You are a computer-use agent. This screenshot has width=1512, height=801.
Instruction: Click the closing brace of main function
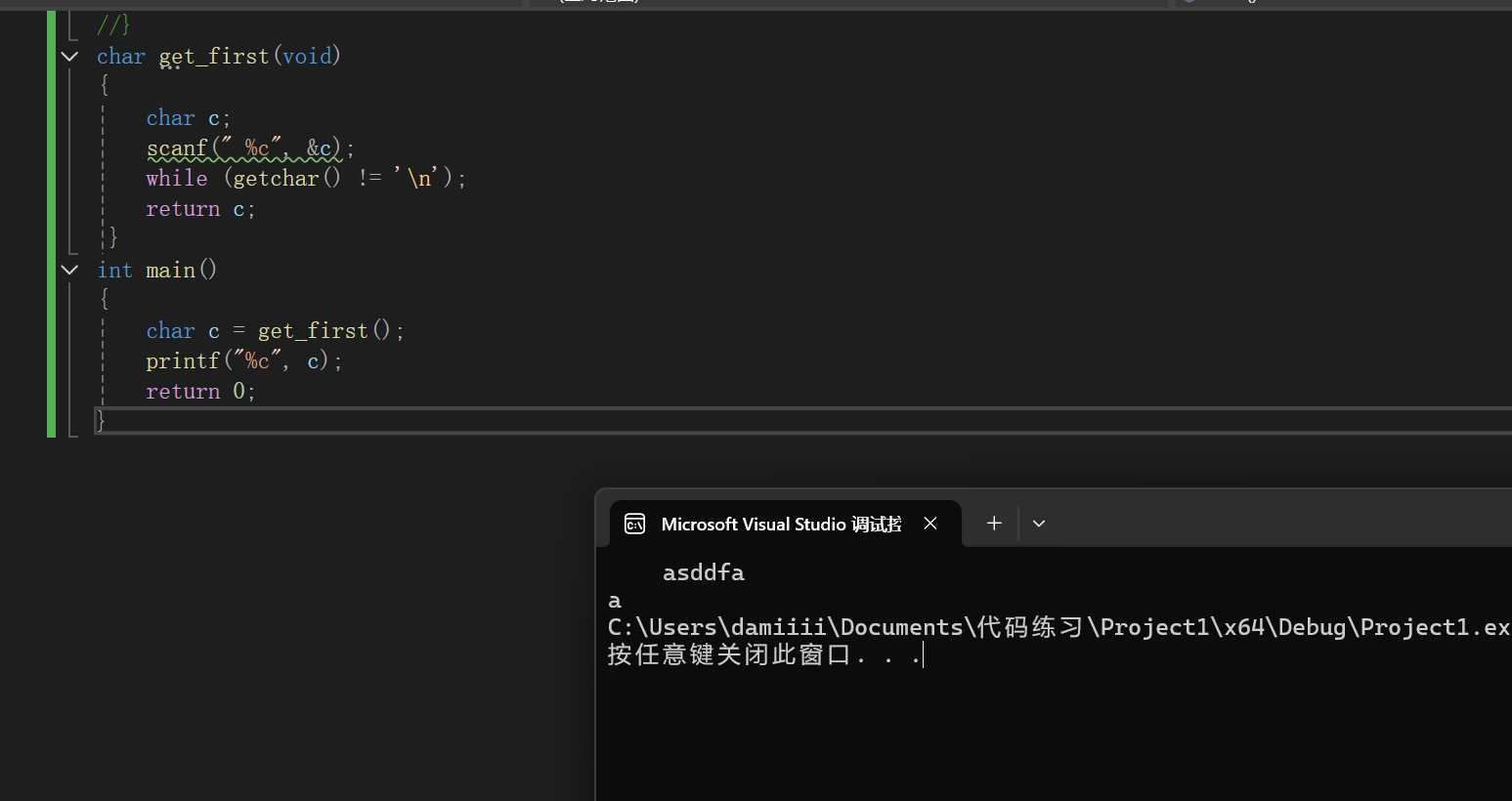(x=101, y=421)
